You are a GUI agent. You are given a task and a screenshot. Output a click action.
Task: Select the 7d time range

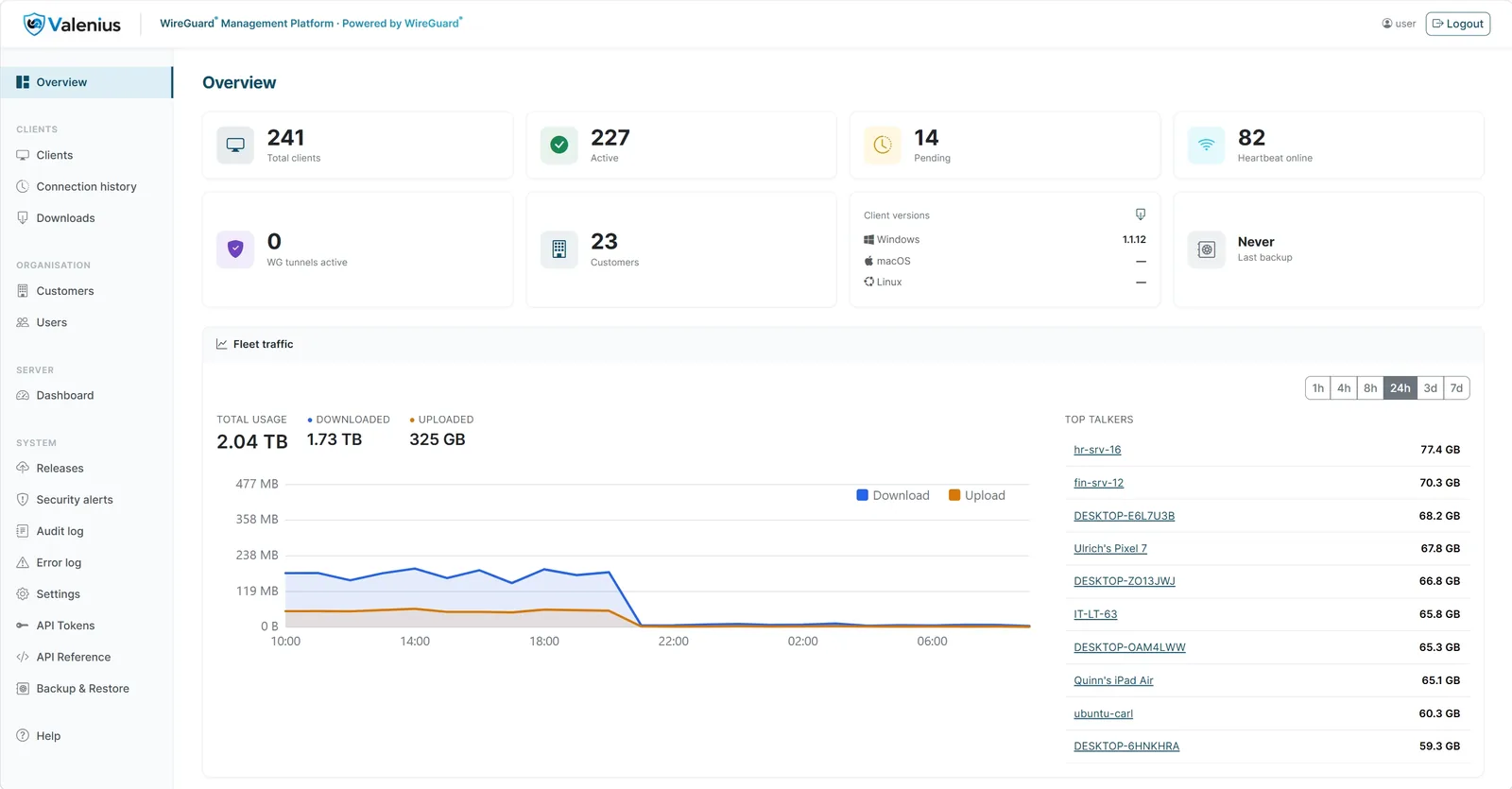[1456, 388]
